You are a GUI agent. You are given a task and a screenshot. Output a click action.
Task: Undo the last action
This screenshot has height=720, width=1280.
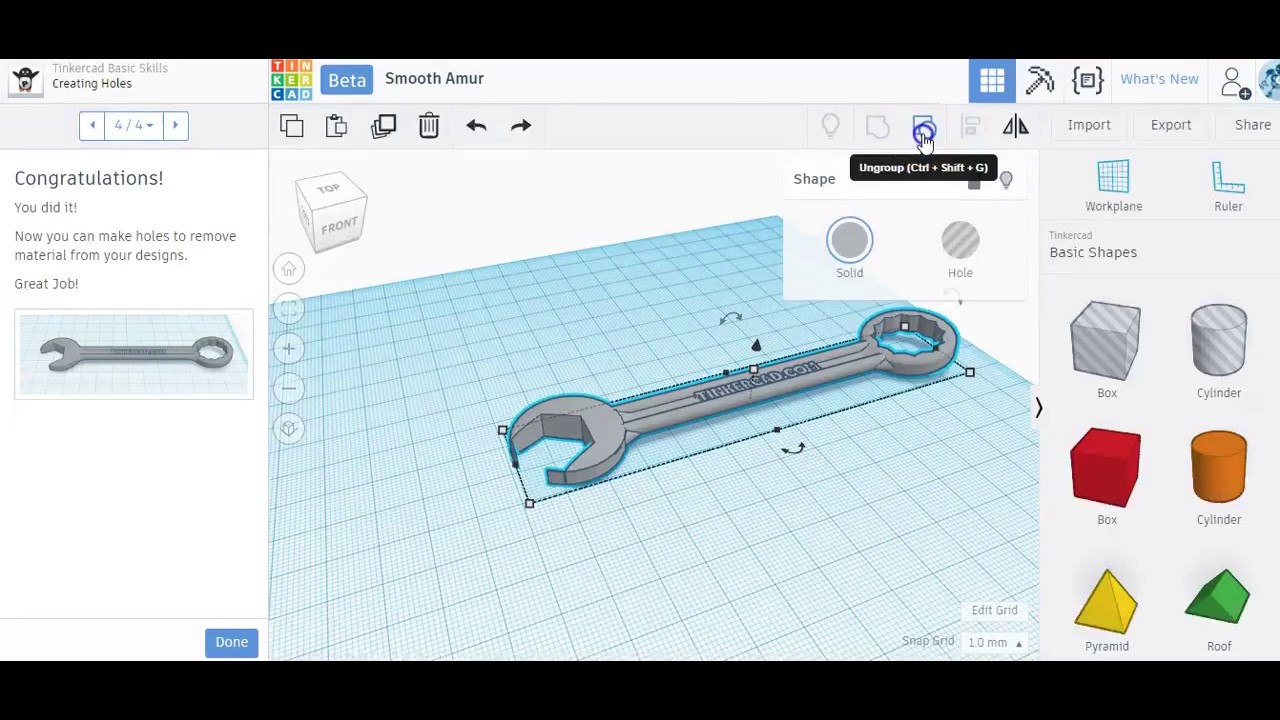[476, 126]
